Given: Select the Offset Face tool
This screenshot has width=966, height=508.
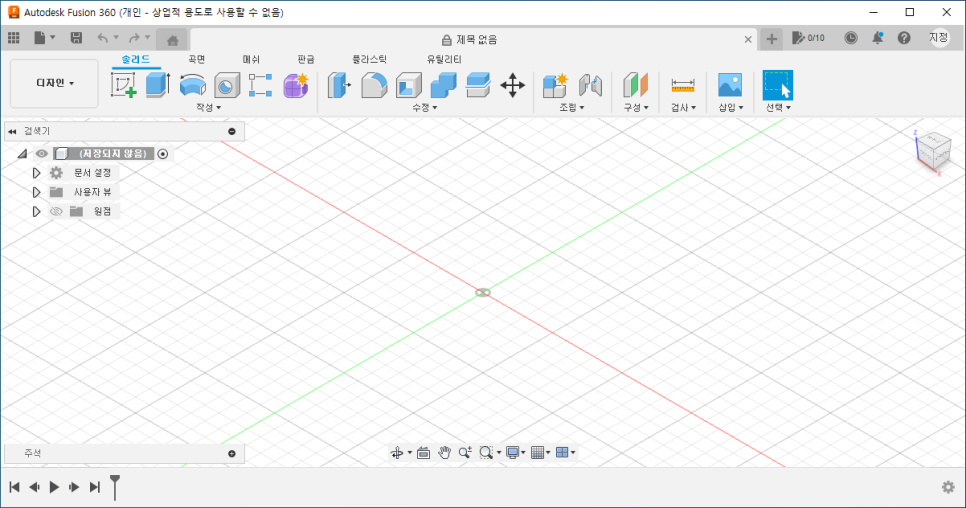Looking at the screenshot, I should [x=478, y=85].
